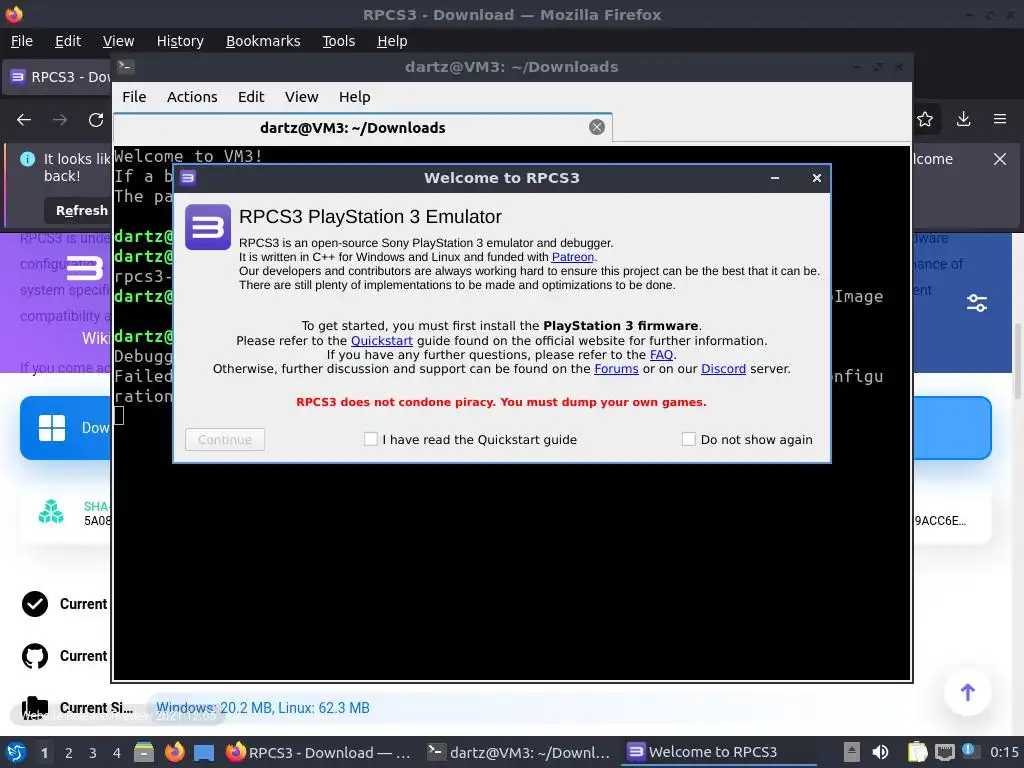This screenshot has height=768, width=1024.
Task: Check 'I have read the Quickstart guide'
Action: (370, 440)
